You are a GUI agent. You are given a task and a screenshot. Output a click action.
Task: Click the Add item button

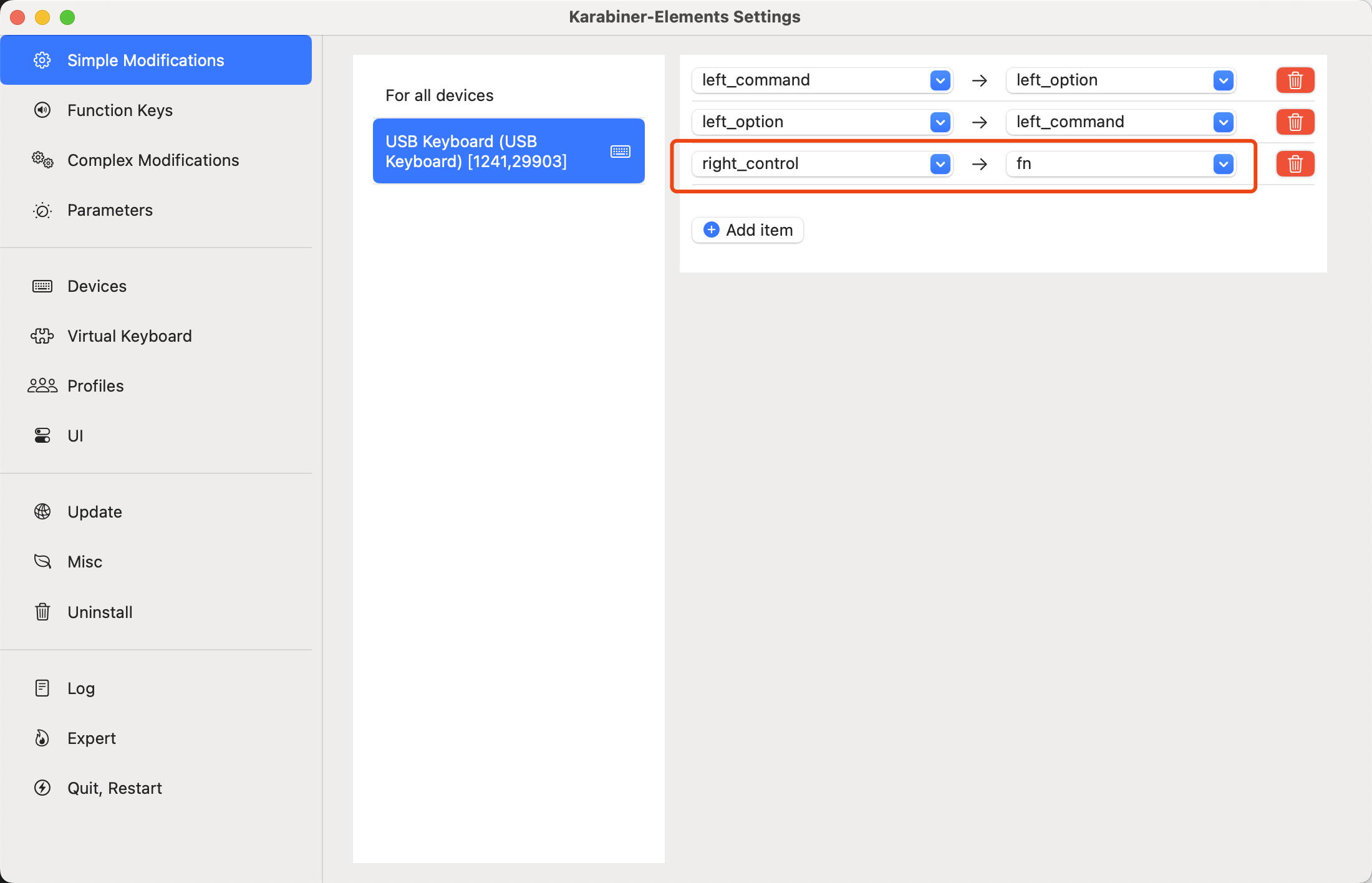point(747,230)
